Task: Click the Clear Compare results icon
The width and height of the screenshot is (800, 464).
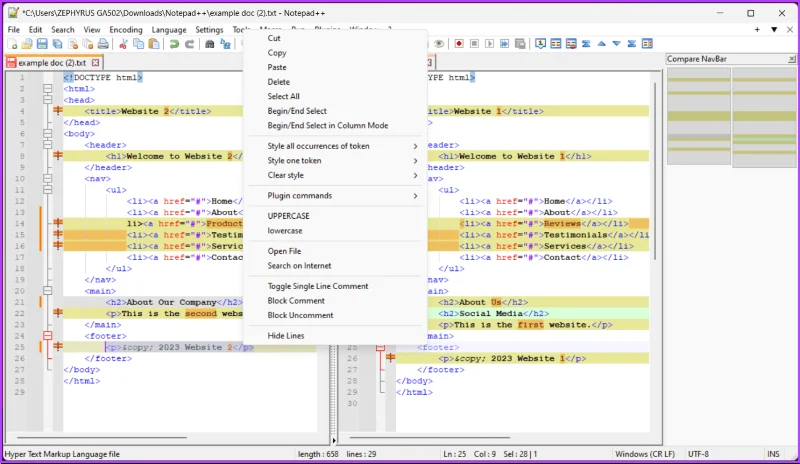Action: click(571, 44)
